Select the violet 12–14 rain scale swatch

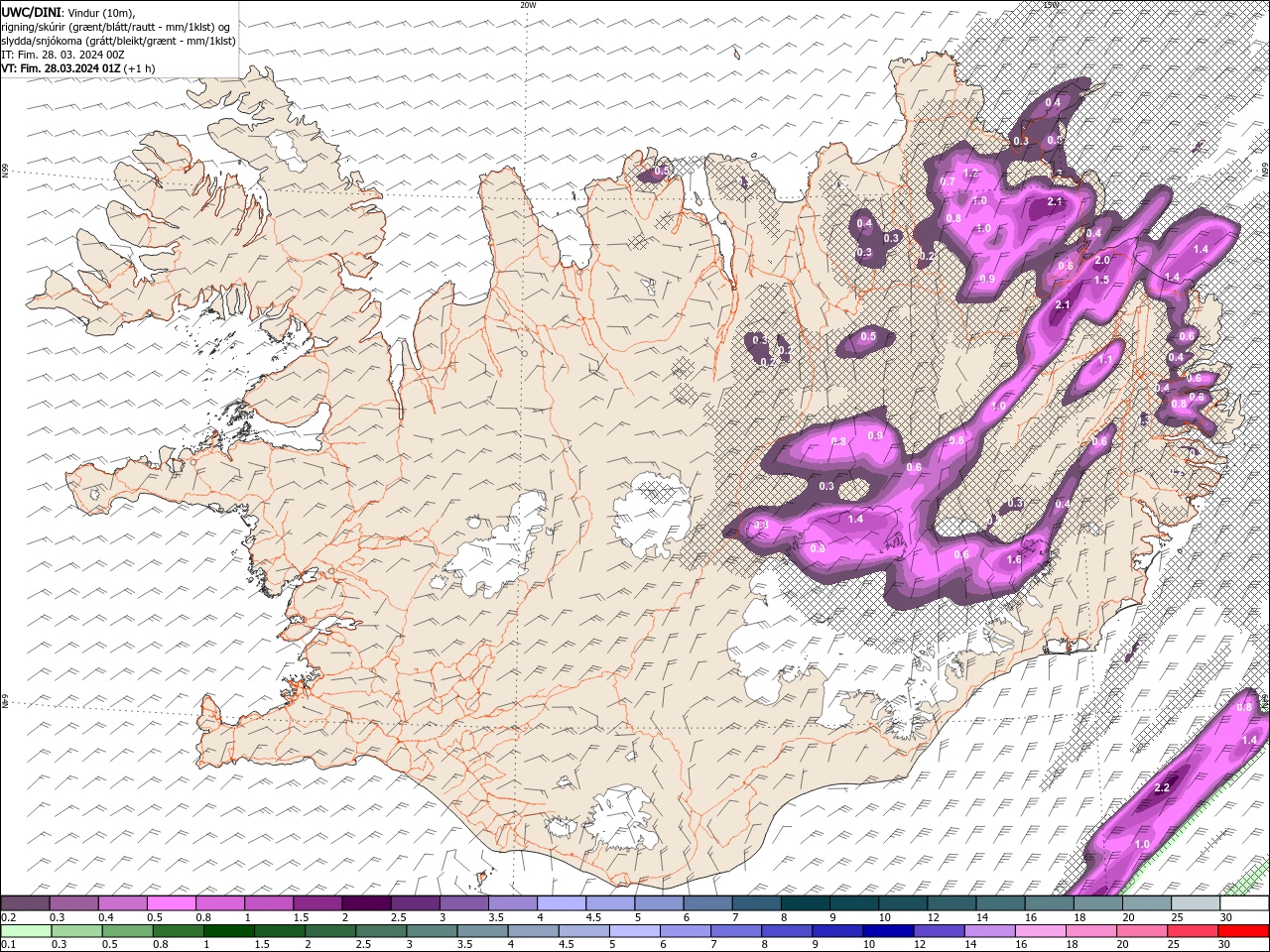(x=939, y=931)
